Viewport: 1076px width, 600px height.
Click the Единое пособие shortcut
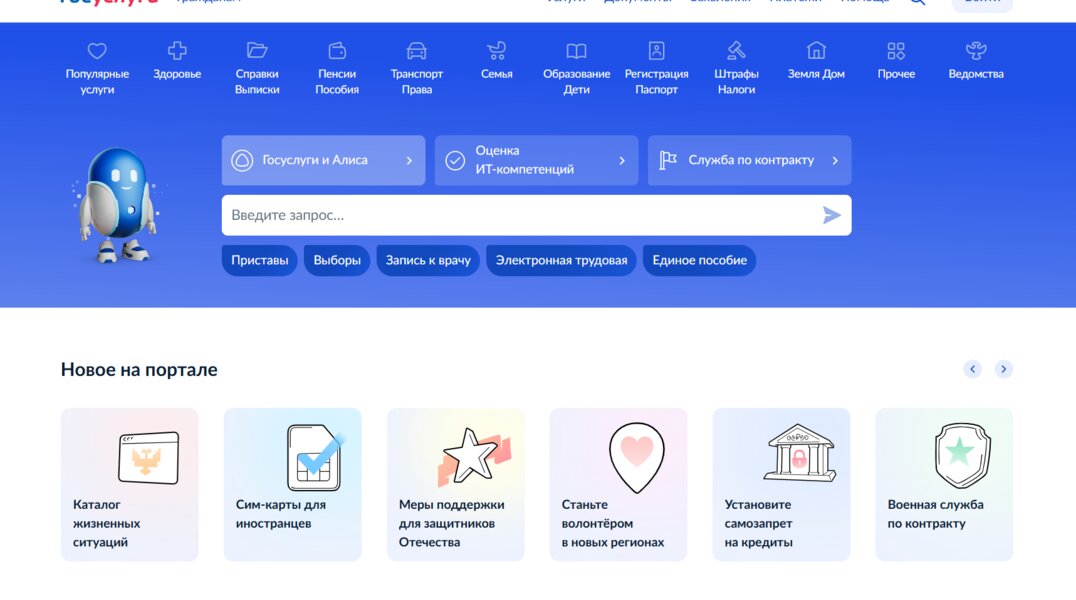699,260
